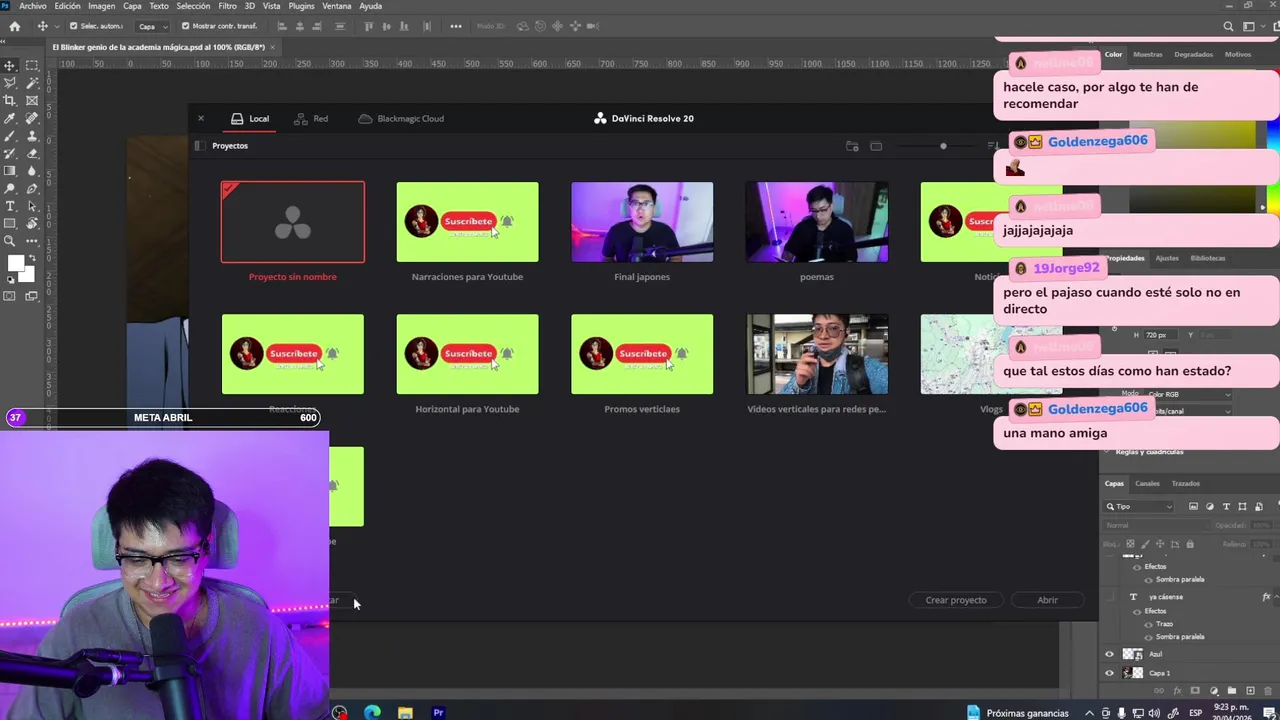
Task: Select the Final japones project thumbnail
Action: (642, 222)
